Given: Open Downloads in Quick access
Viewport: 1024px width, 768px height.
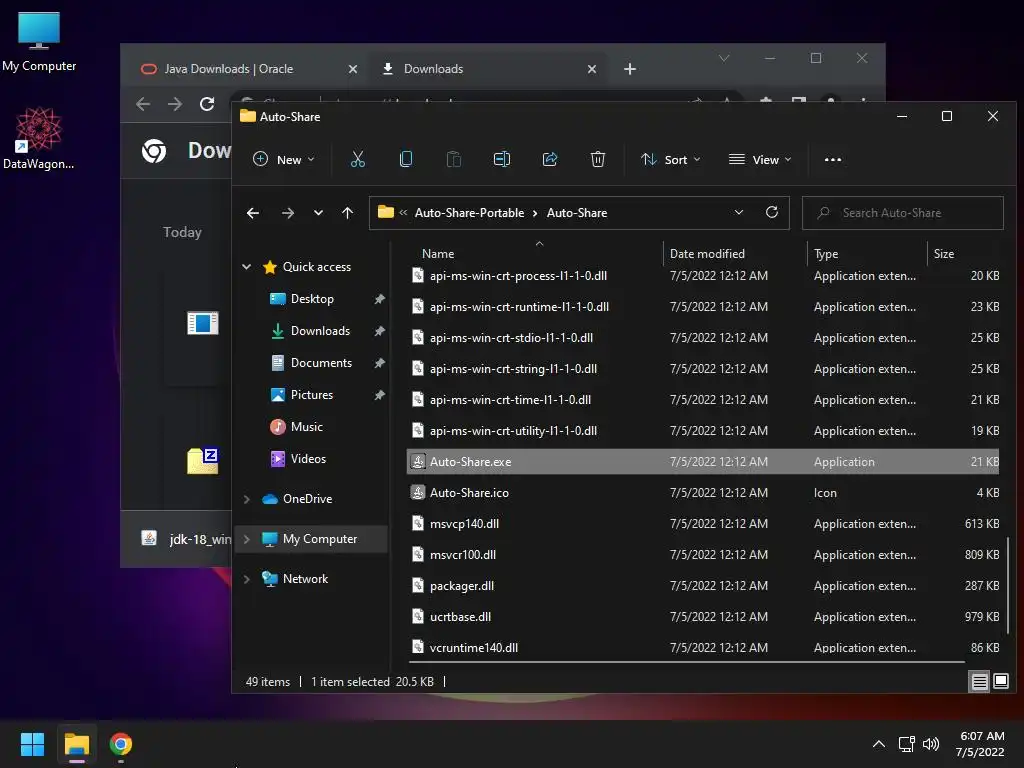Looking at the screenshot, I should point(320,331).
